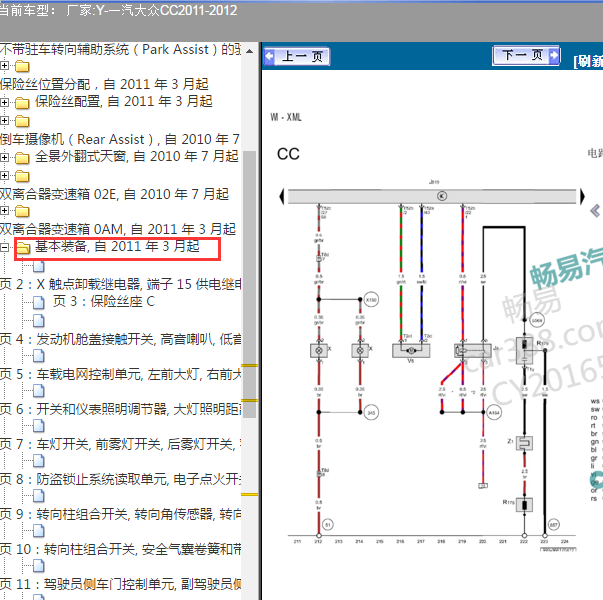Expand the 保险丝配置 folder node
The height and width of the screenshot is (600, 603).
point(4,103)
